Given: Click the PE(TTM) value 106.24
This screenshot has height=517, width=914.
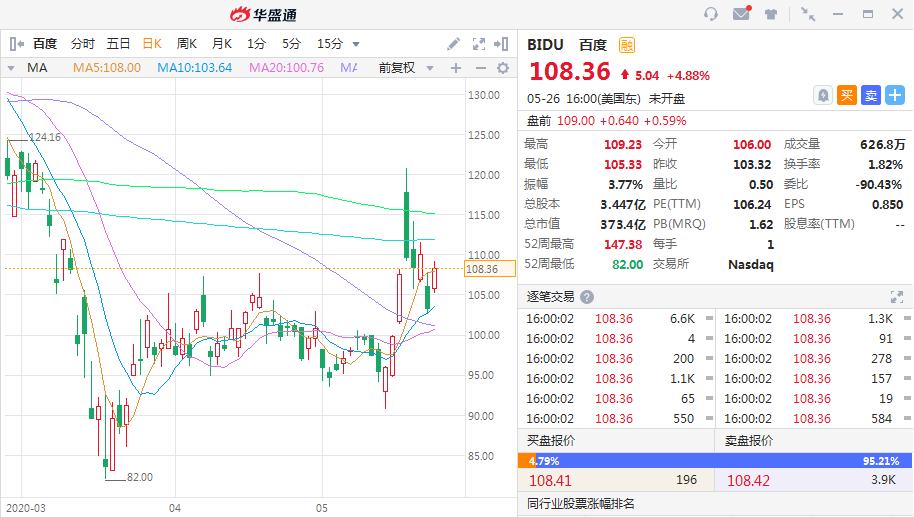Looking at the screenshot, I should 752,205.
